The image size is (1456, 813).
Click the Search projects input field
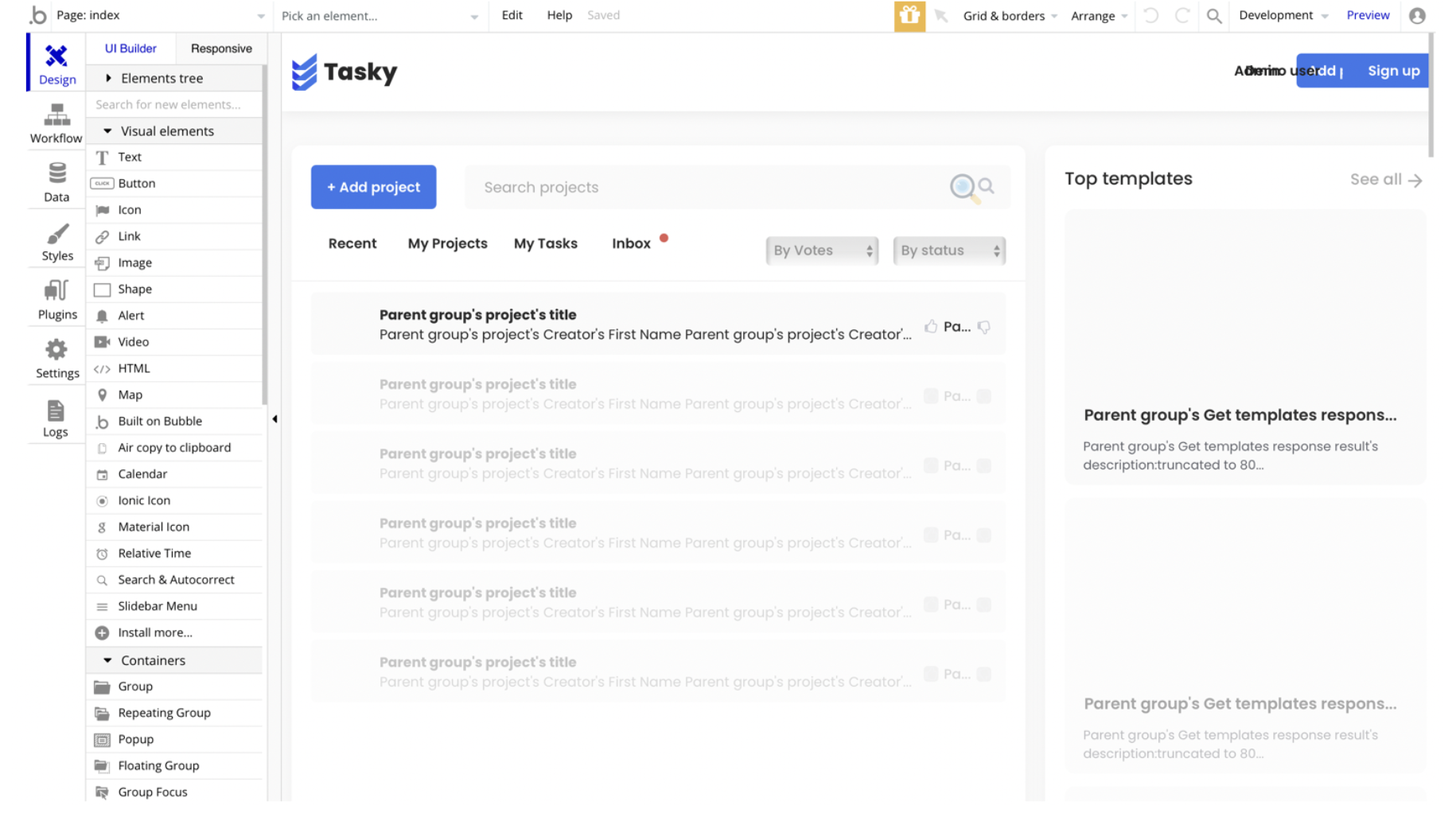(x=708, y=188)
